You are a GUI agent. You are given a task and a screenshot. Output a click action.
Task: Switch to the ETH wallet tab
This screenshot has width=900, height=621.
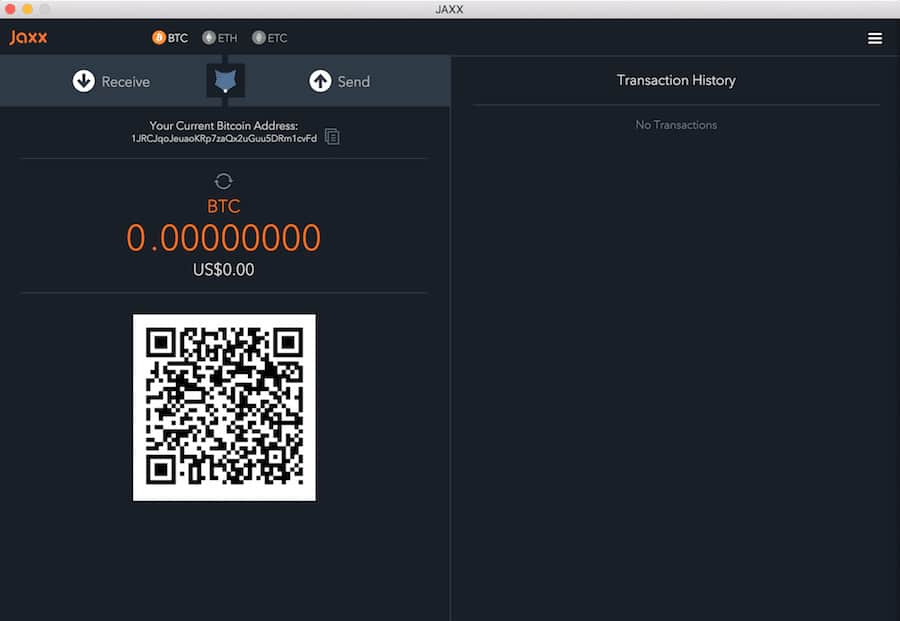point(220,38)
